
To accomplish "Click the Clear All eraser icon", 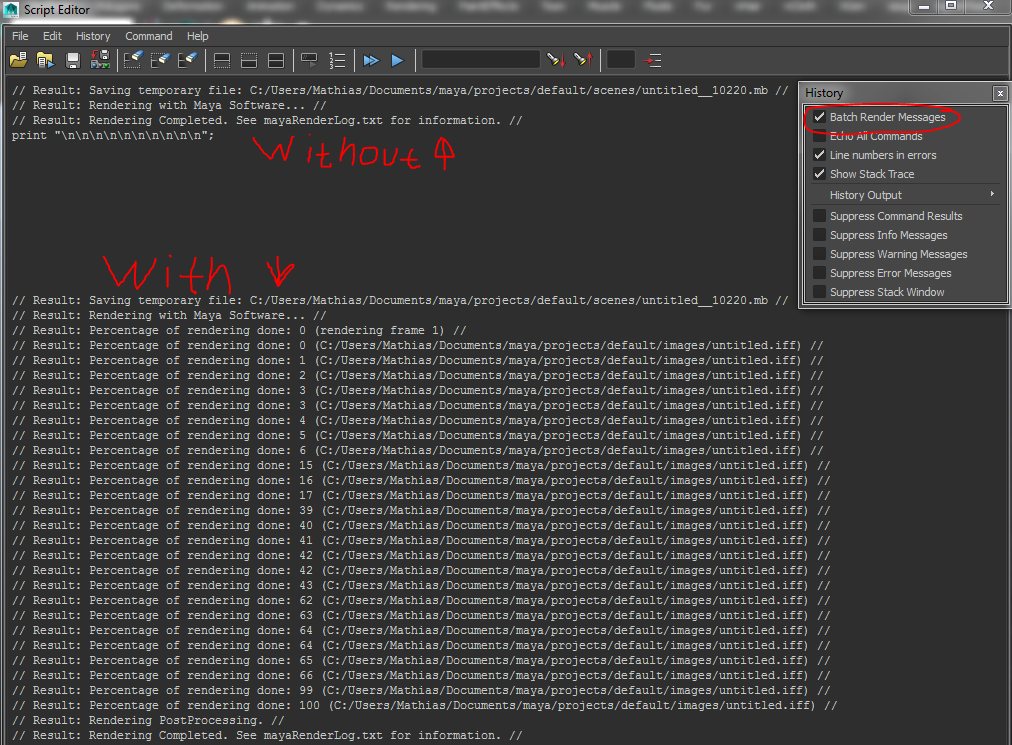I will [187, 61].
